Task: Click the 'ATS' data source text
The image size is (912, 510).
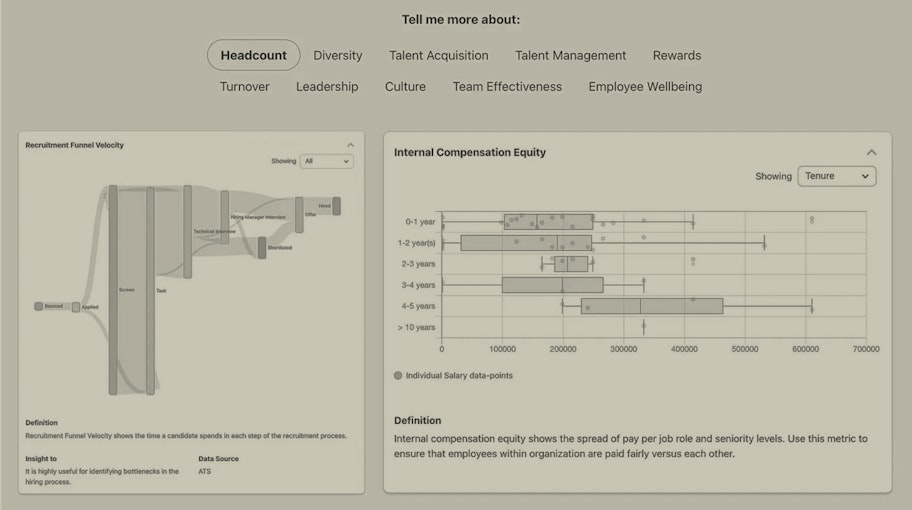Action: pyautogui.click(x=205, y=472)
